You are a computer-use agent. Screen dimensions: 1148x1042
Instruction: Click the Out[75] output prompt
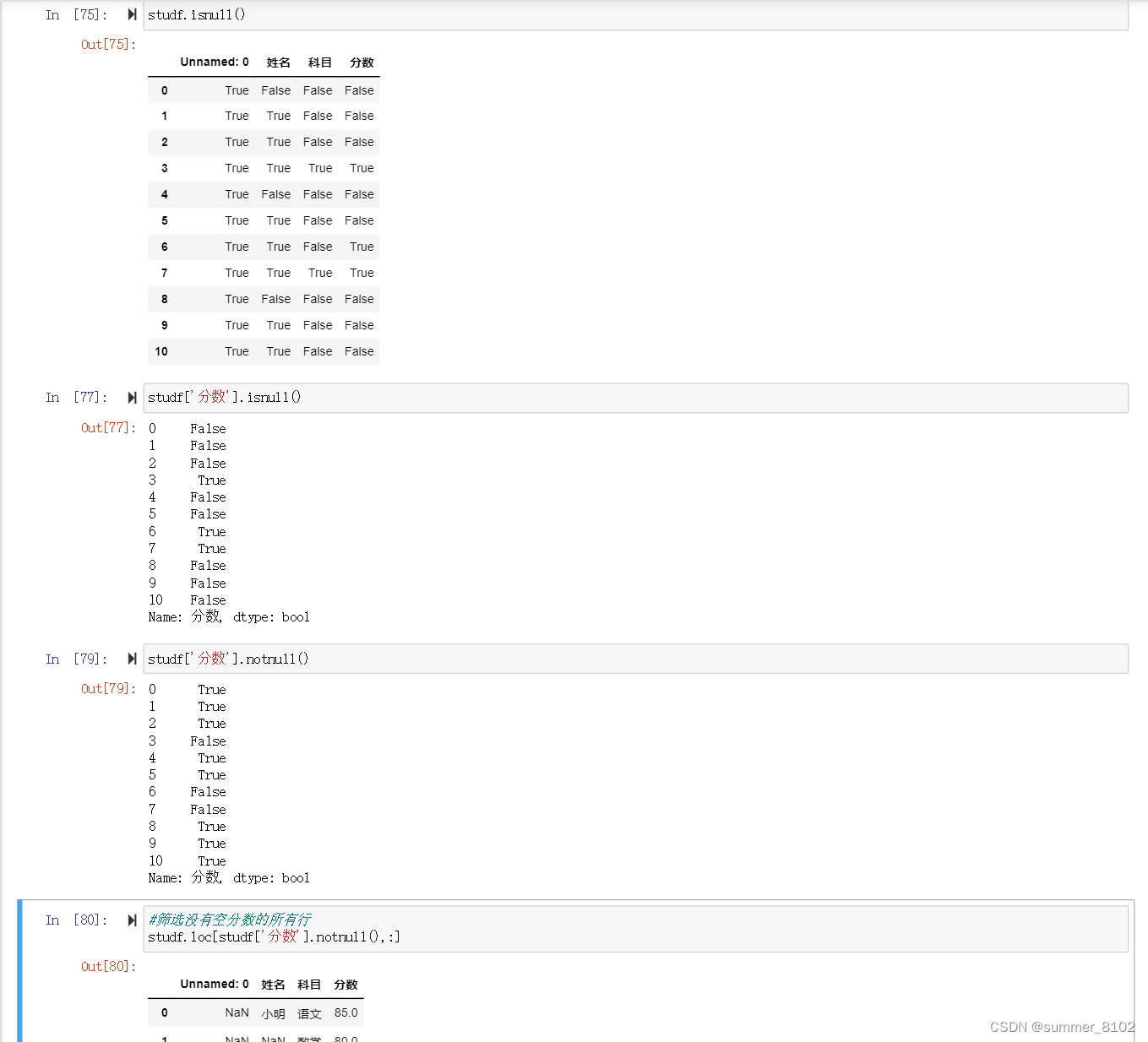pyautogui.click(x=108, y=45)
